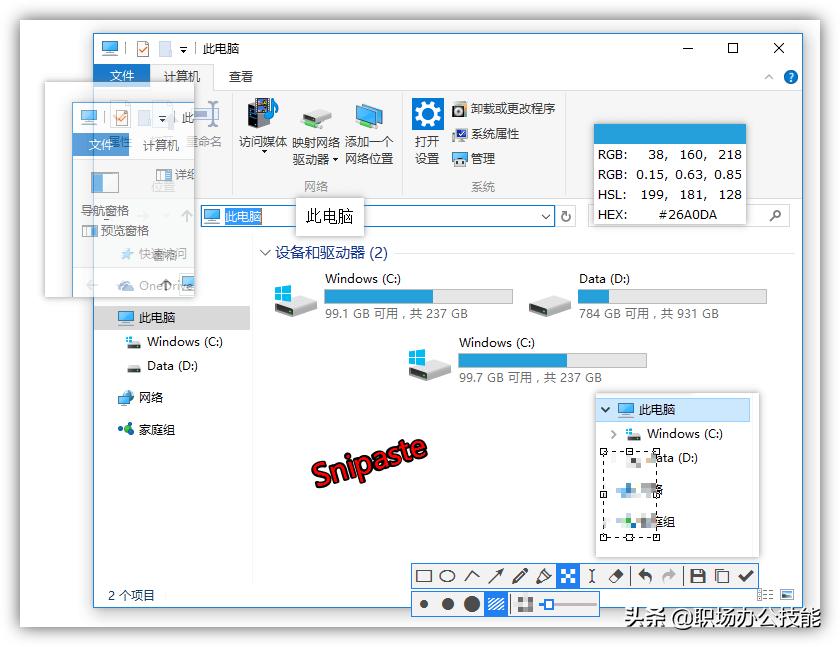Click the HEX value #26A0DA
The image size is (840, 647).
click(687, 215)
